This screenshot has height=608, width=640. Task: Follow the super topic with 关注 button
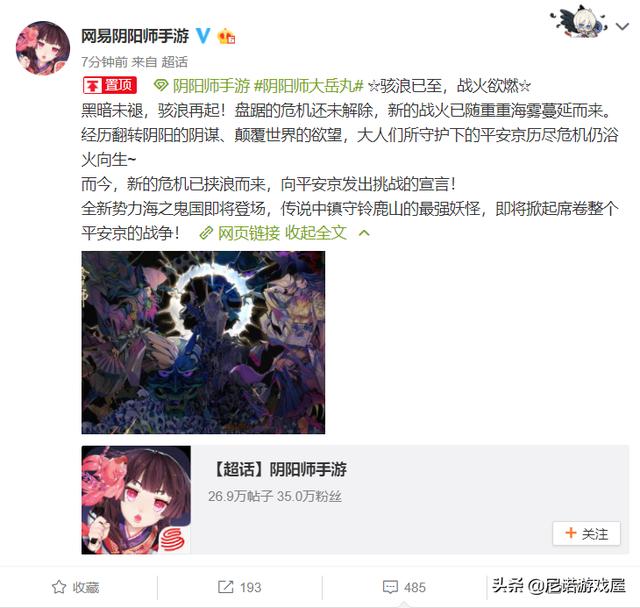(x=587, y=533)
